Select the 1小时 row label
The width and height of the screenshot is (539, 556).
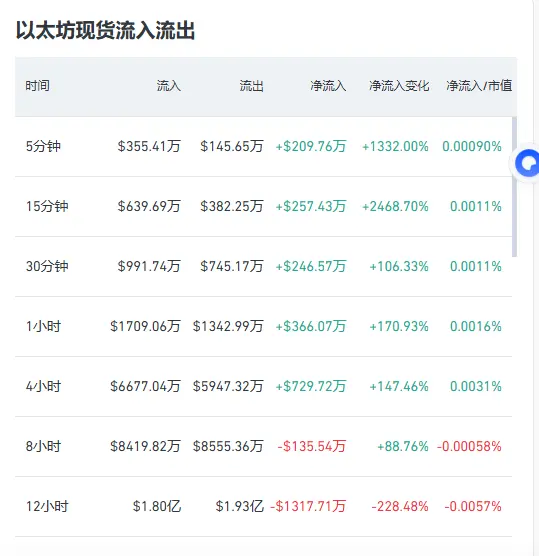pyautogui.click(x=43, y=326)
